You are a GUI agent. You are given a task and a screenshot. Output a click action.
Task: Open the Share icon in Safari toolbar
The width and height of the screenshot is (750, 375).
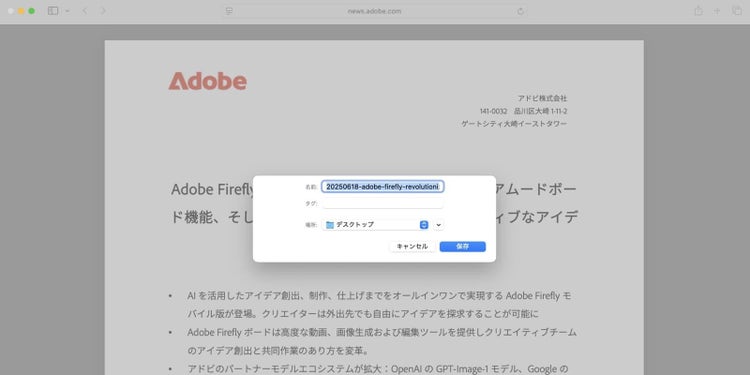698,11
